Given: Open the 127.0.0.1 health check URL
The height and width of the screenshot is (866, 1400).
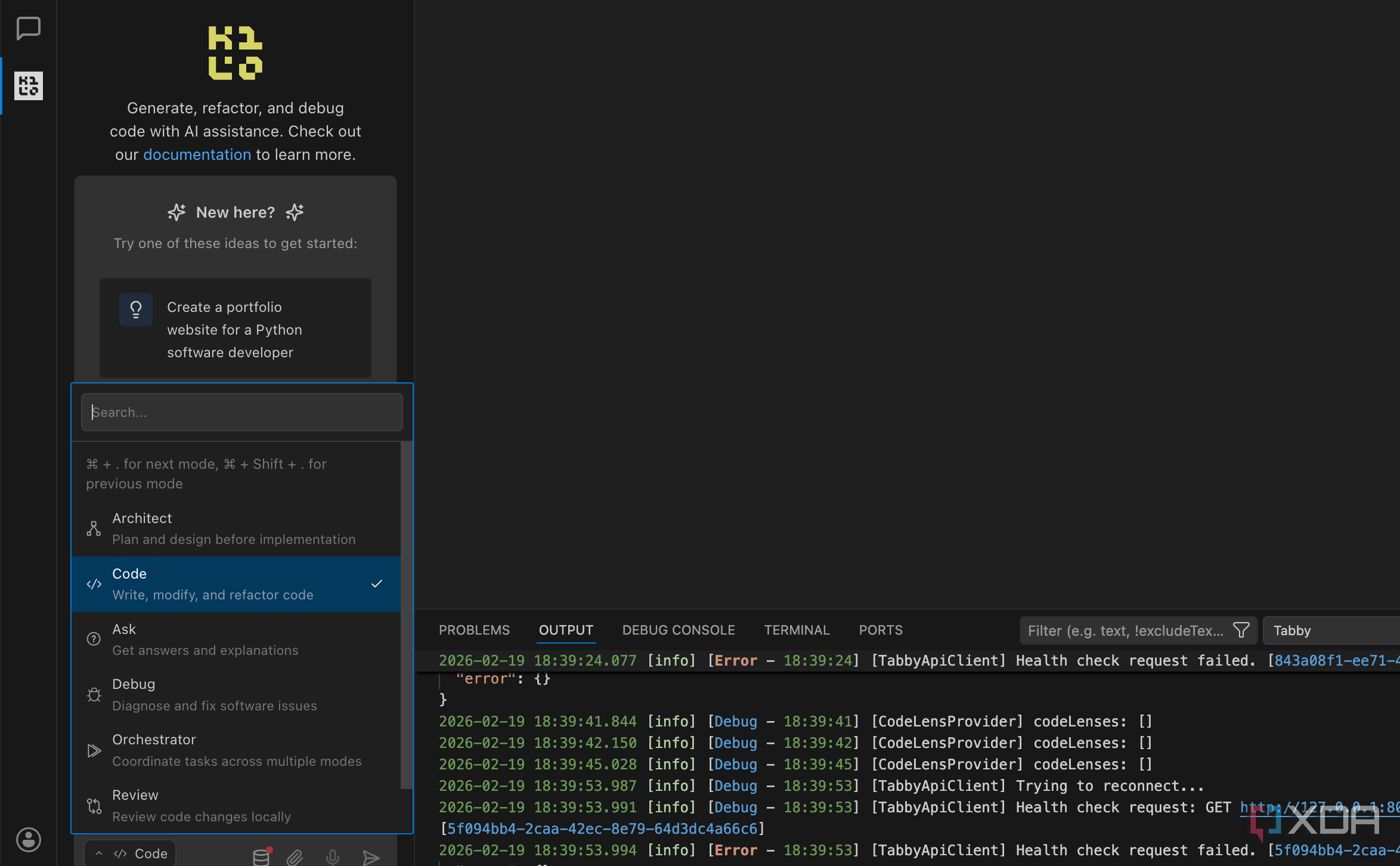Looking at the screenshot, I should [x=1320, y=808].
